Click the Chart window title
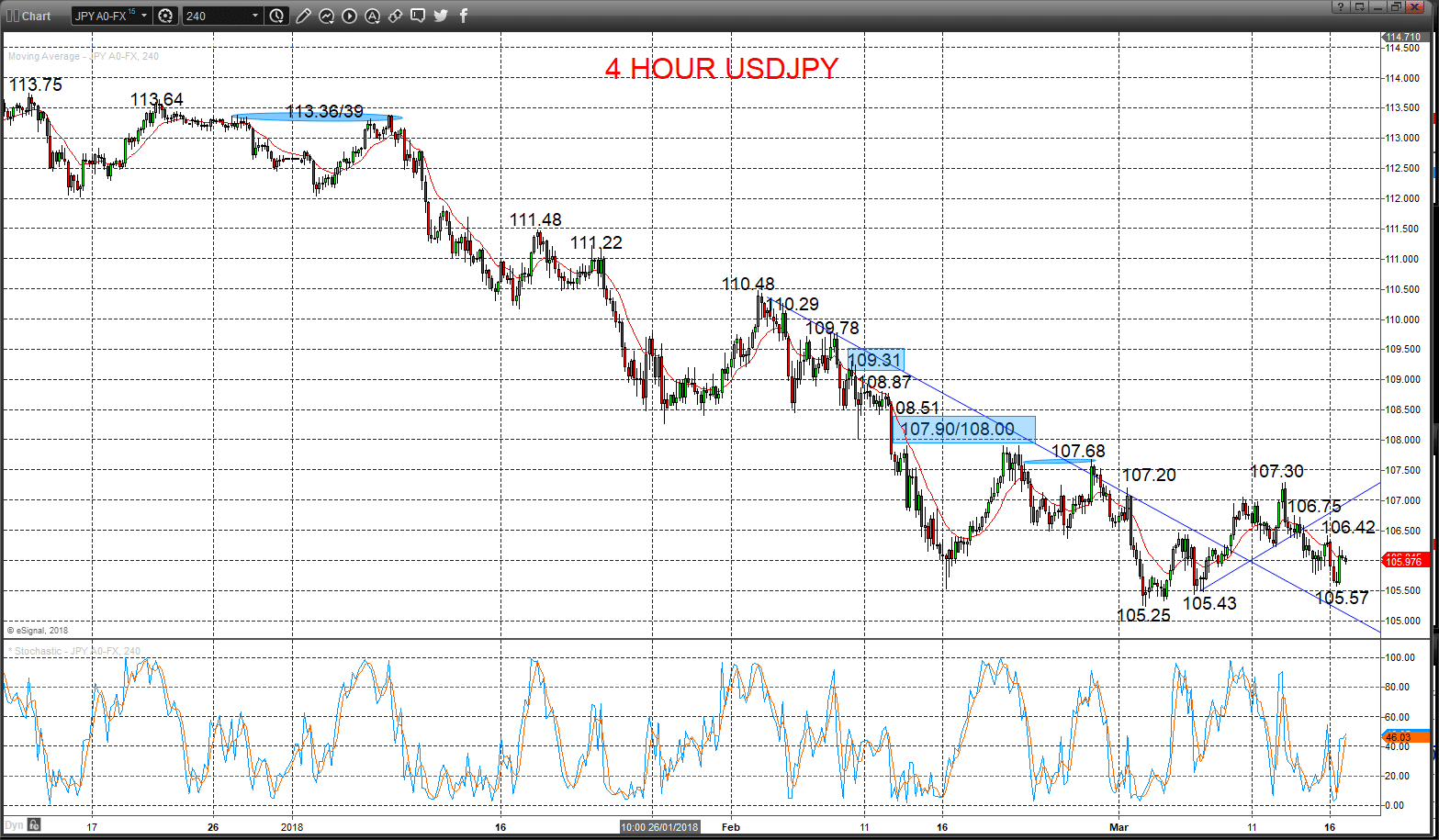This screenshot has height=840, width=1439. coord(37,16)
